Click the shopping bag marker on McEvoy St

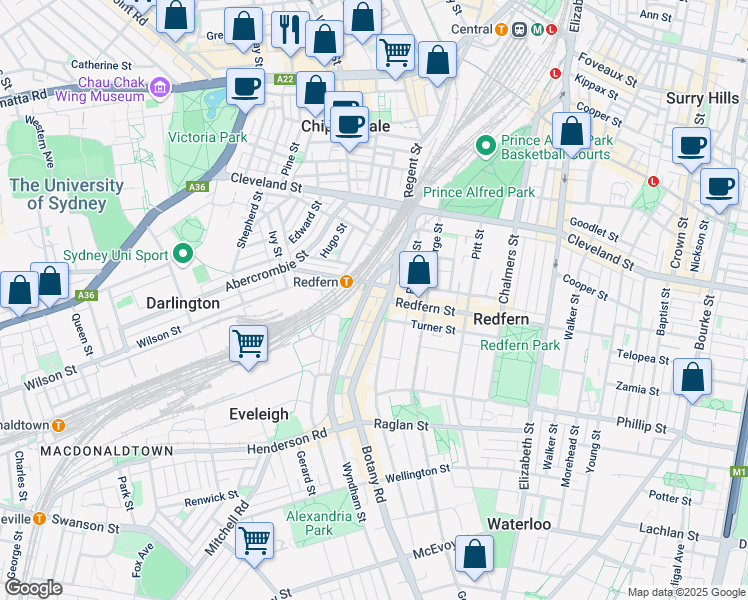pyautogui.click(x=474, y=557)
